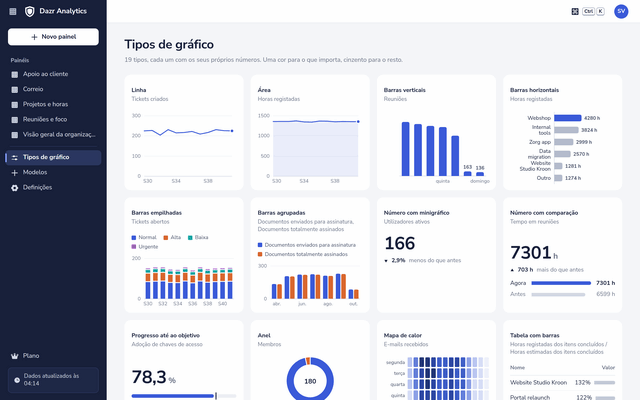Click the Website Studio Kroon table row
Screen dimensions: 640x400
[x=562, y=383]
